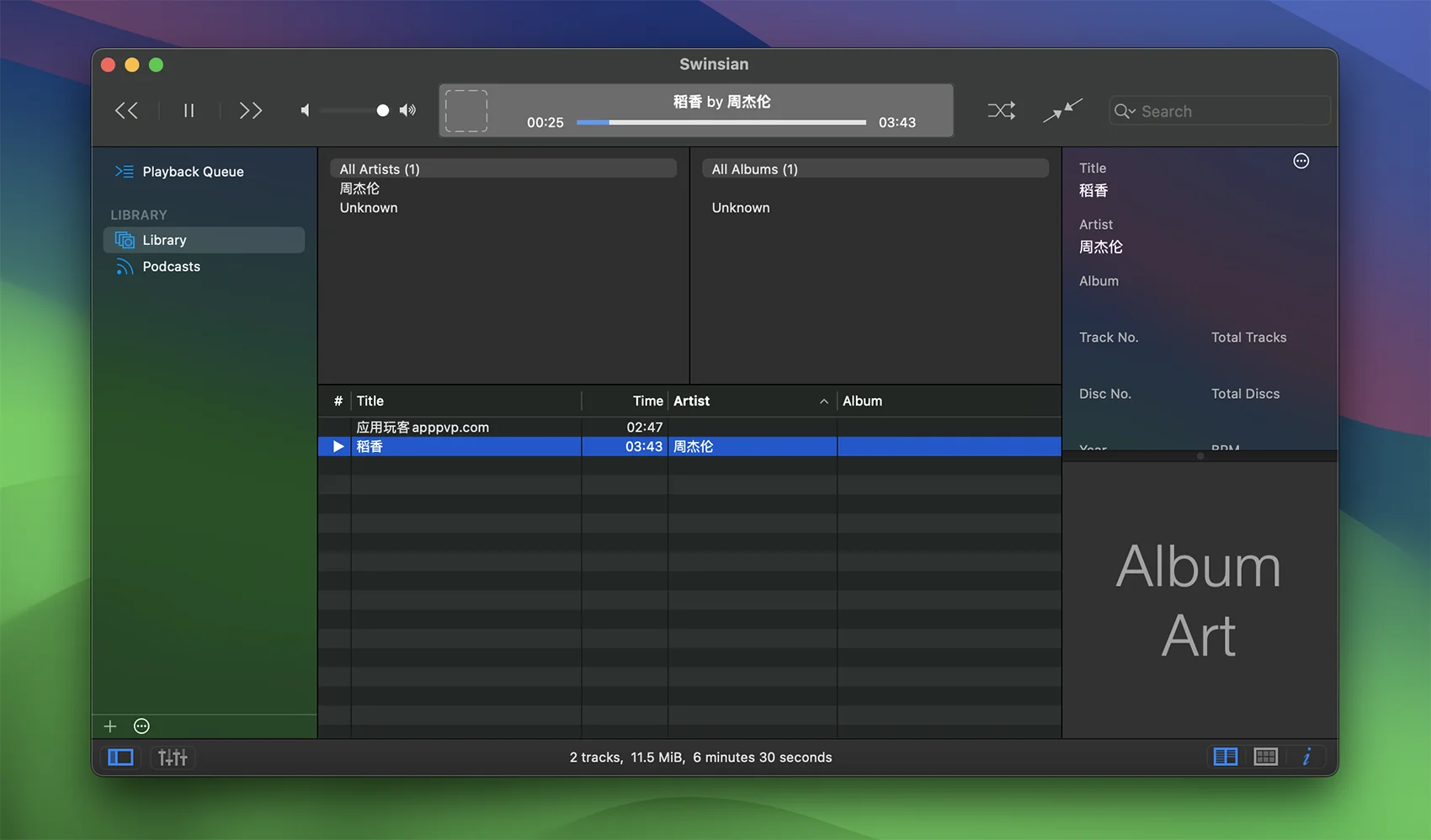Click the 02:47 time cell
This screenshot has height=840, width=1431.
[x=644, y=428]
